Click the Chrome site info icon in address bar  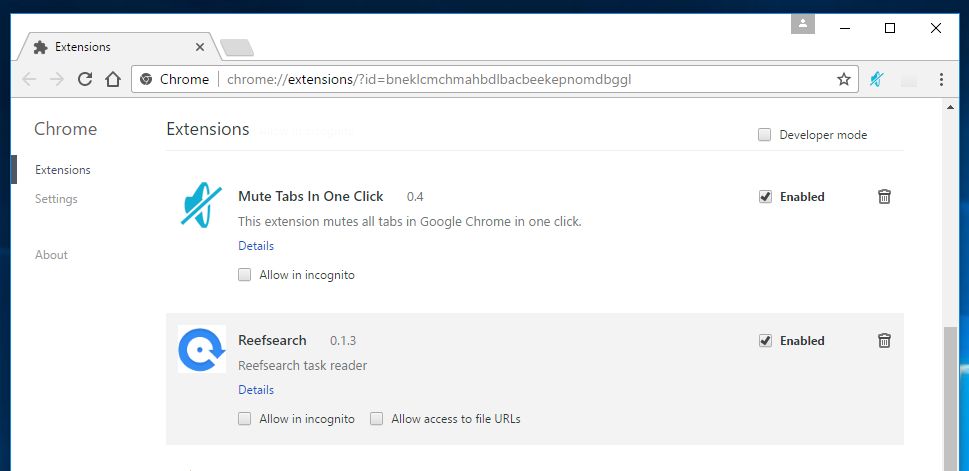click(x=146, y=79)
